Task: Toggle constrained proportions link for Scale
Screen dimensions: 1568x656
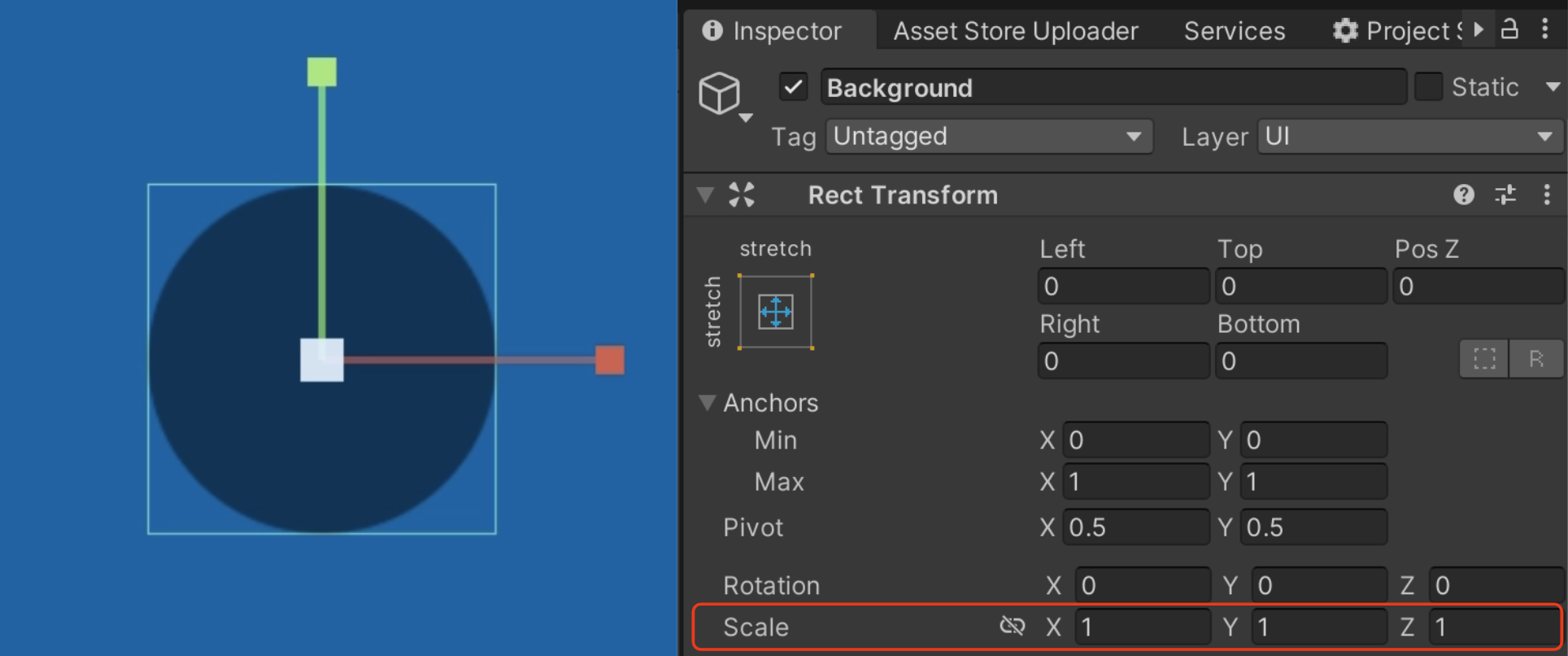Action: pyautogui.click(x=1013, y=626)
